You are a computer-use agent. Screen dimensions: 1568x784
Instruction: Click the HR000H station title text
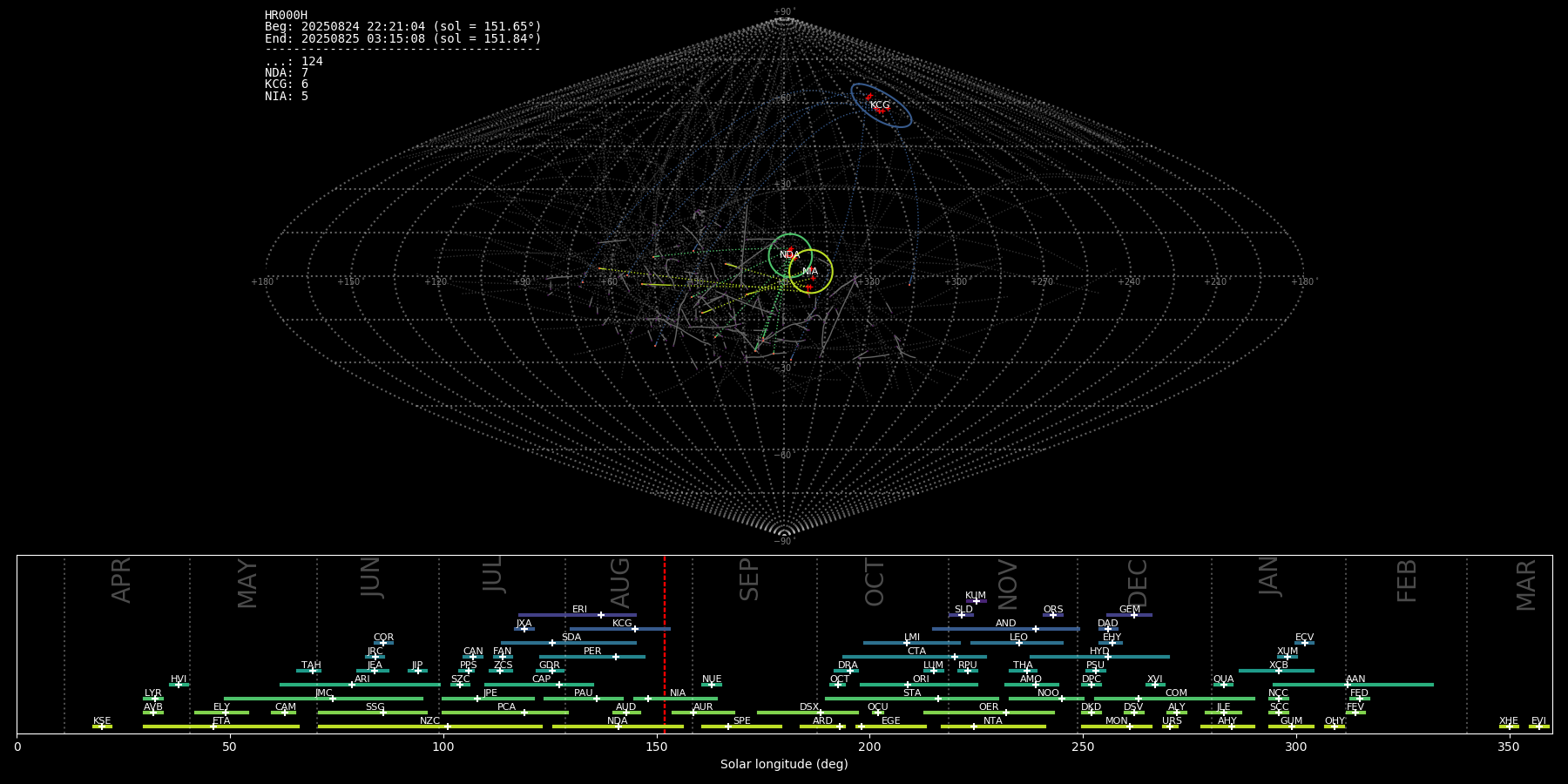pos(286,16)
